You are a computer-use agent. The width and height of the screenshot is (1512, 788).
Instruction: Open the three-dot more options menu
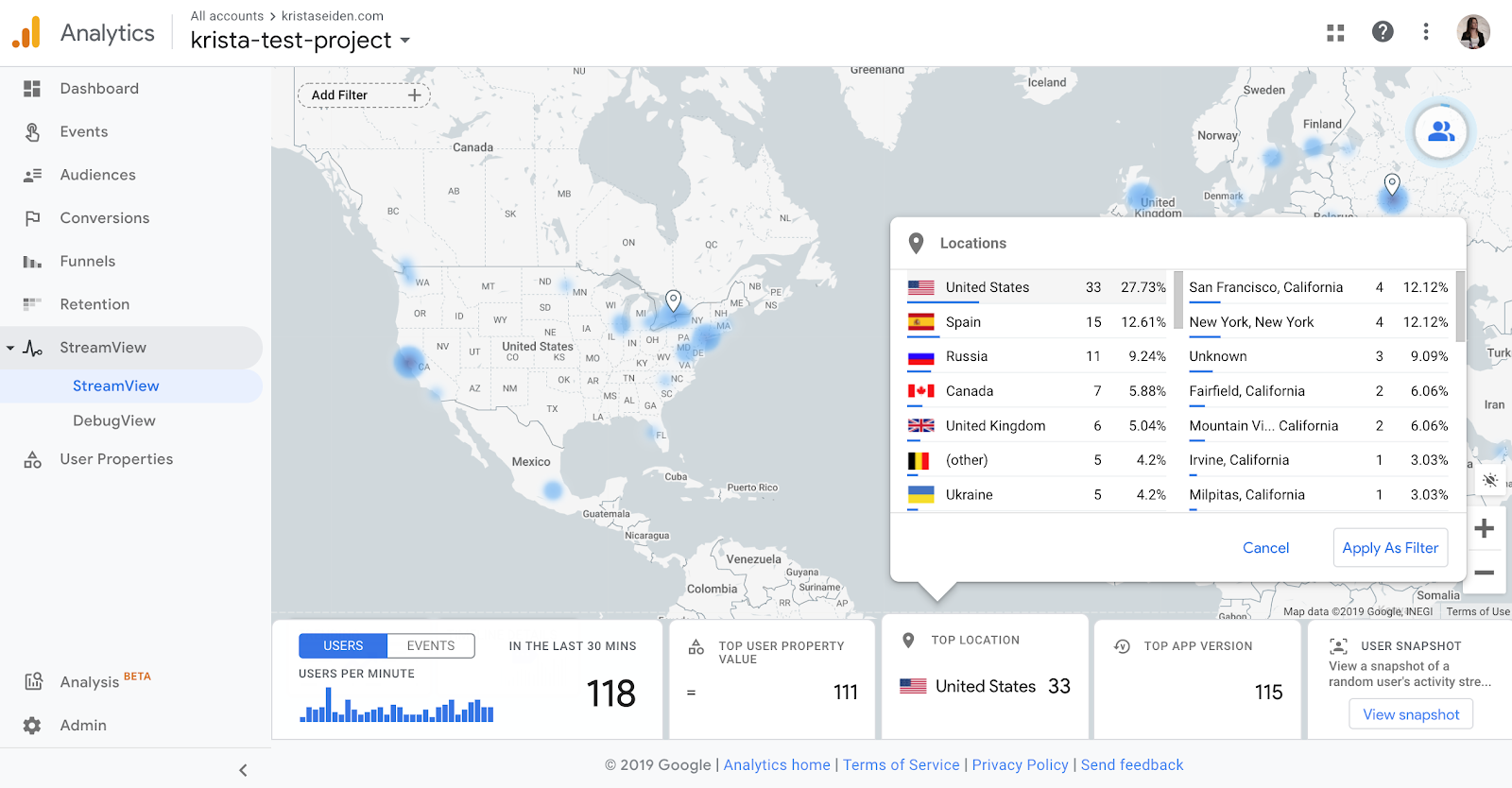(x=1426, y=32)
